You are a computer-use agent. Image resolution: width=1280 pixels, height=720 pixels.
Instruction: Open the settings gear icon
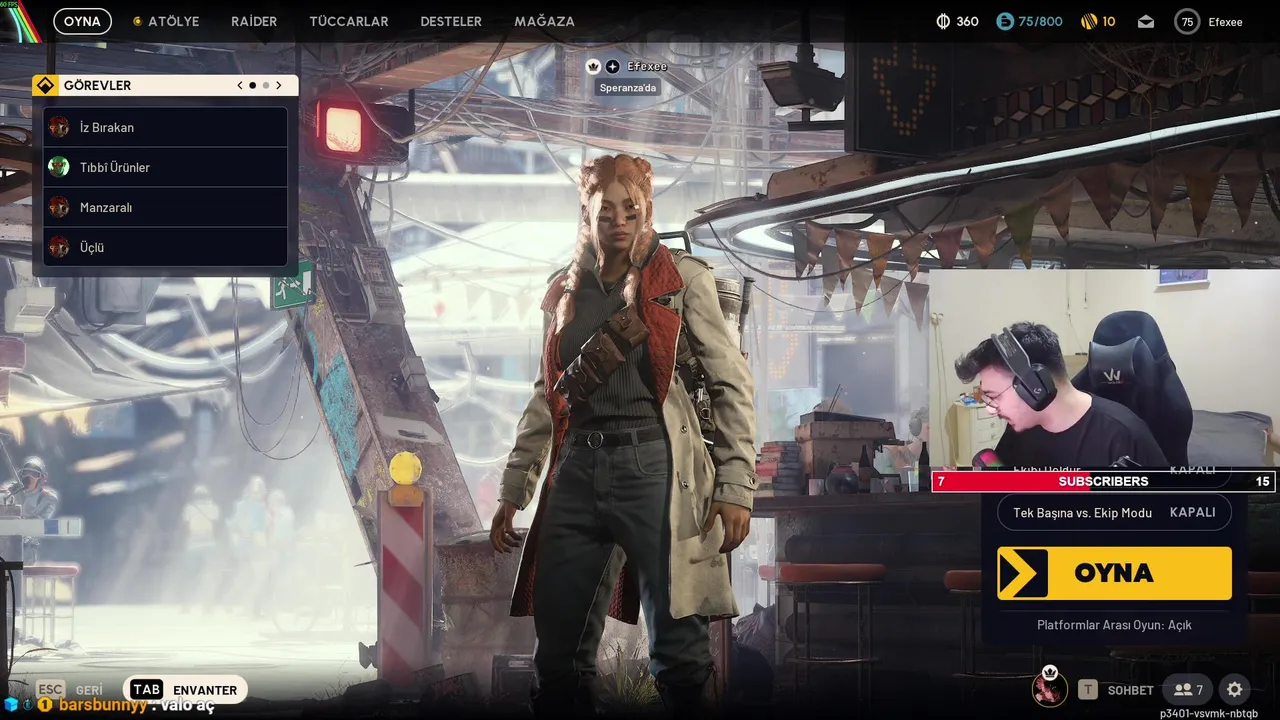pyautogui.click(x=1235, y=690)
